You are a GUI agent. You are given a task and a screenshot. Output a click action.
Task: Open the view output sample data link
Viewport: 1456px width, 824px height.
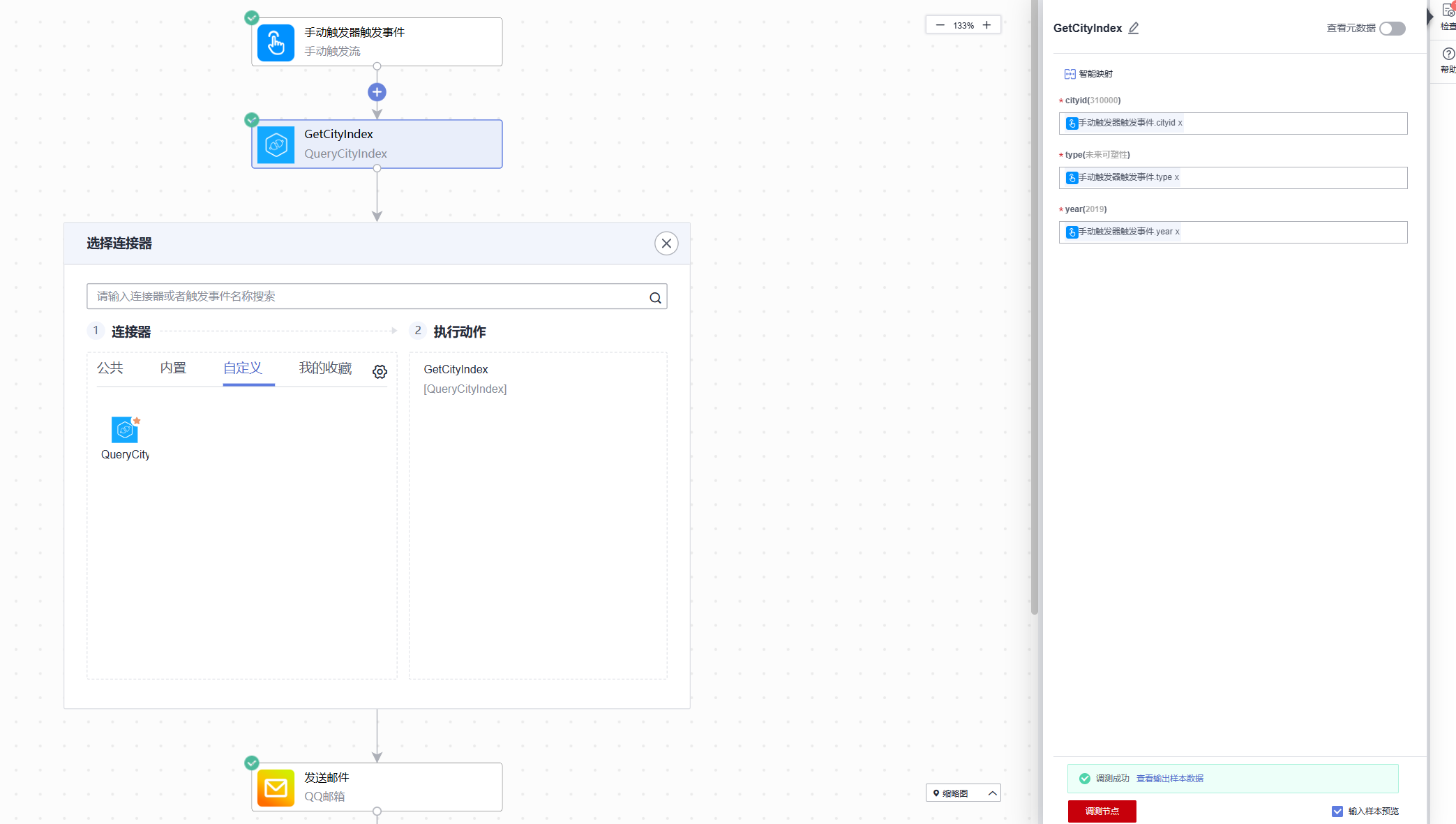[x=1169, y=779]
